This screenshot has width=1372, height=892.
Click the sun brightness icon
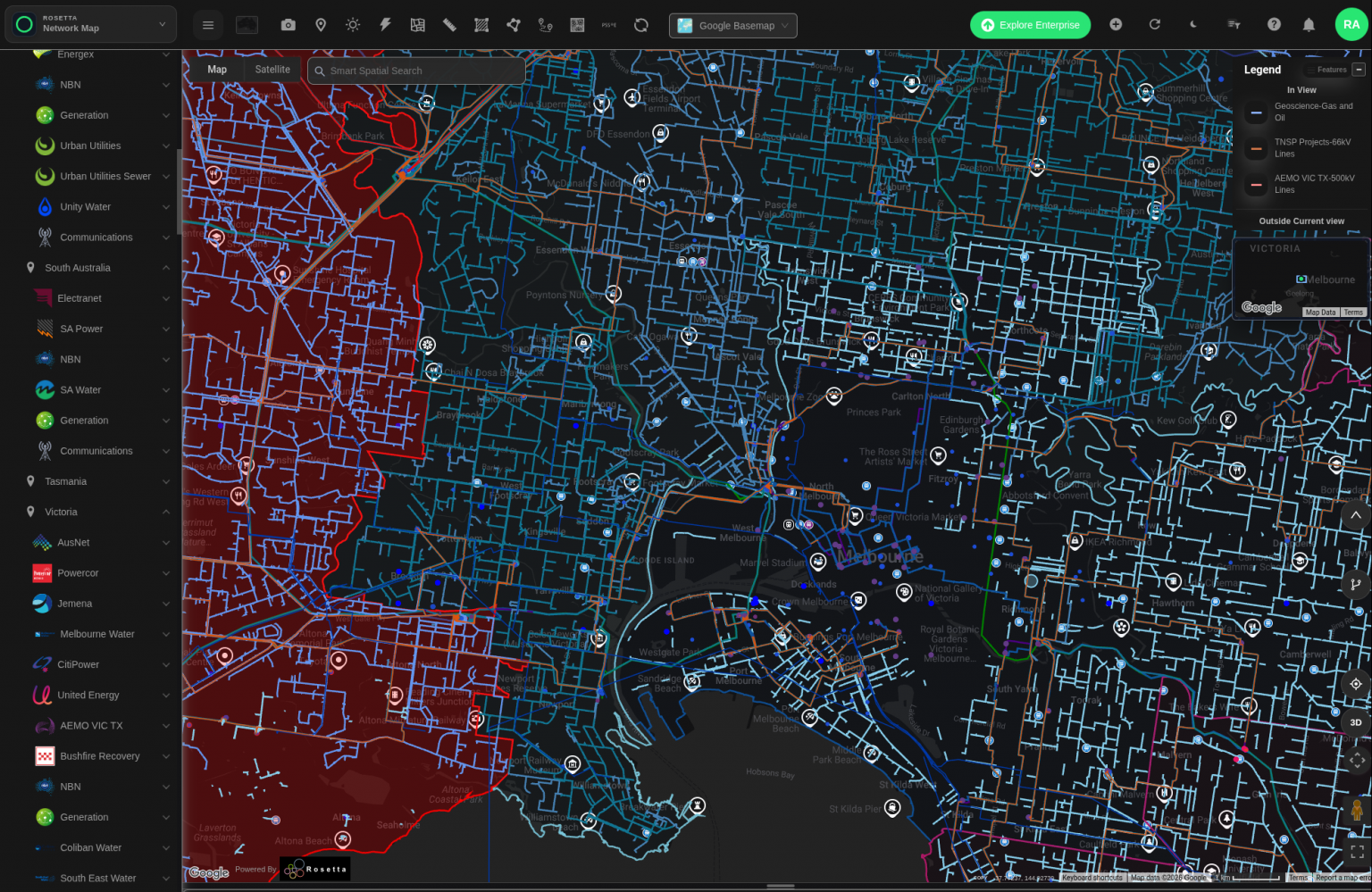point(353,25)
